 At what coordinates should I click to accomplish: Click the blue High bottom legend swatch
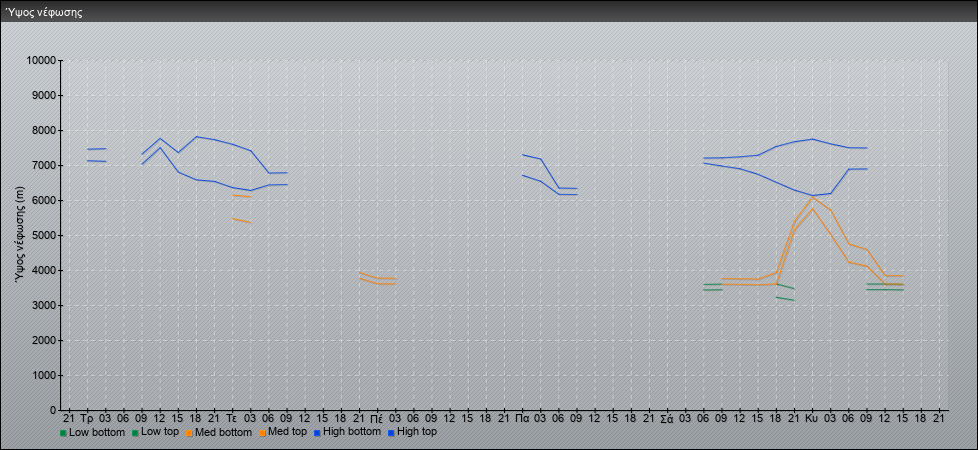click(317, 433)
